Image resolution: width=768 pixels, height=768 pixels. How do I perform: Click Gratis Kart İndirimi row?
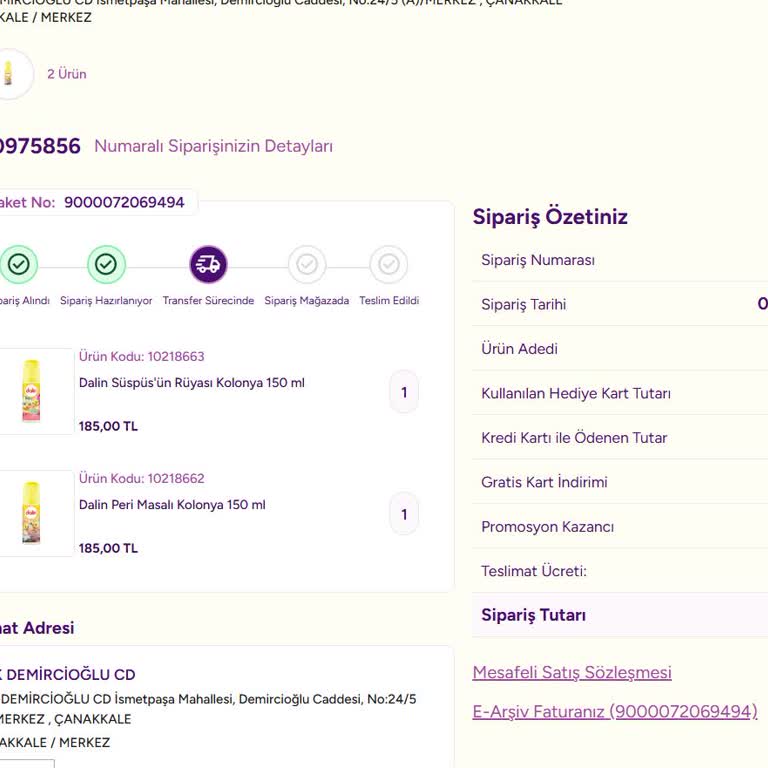coord(620,482)
